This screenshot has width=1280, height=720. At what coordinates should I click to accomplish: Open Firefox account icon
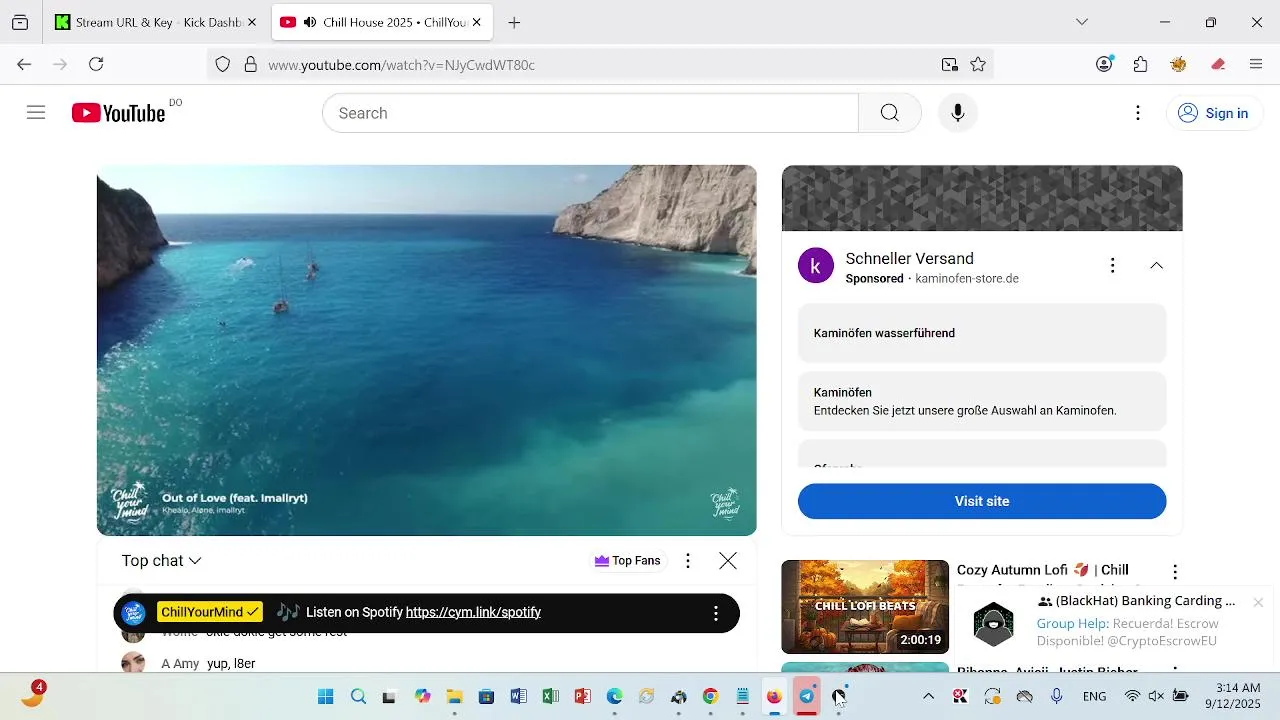tap(1104, 64)
